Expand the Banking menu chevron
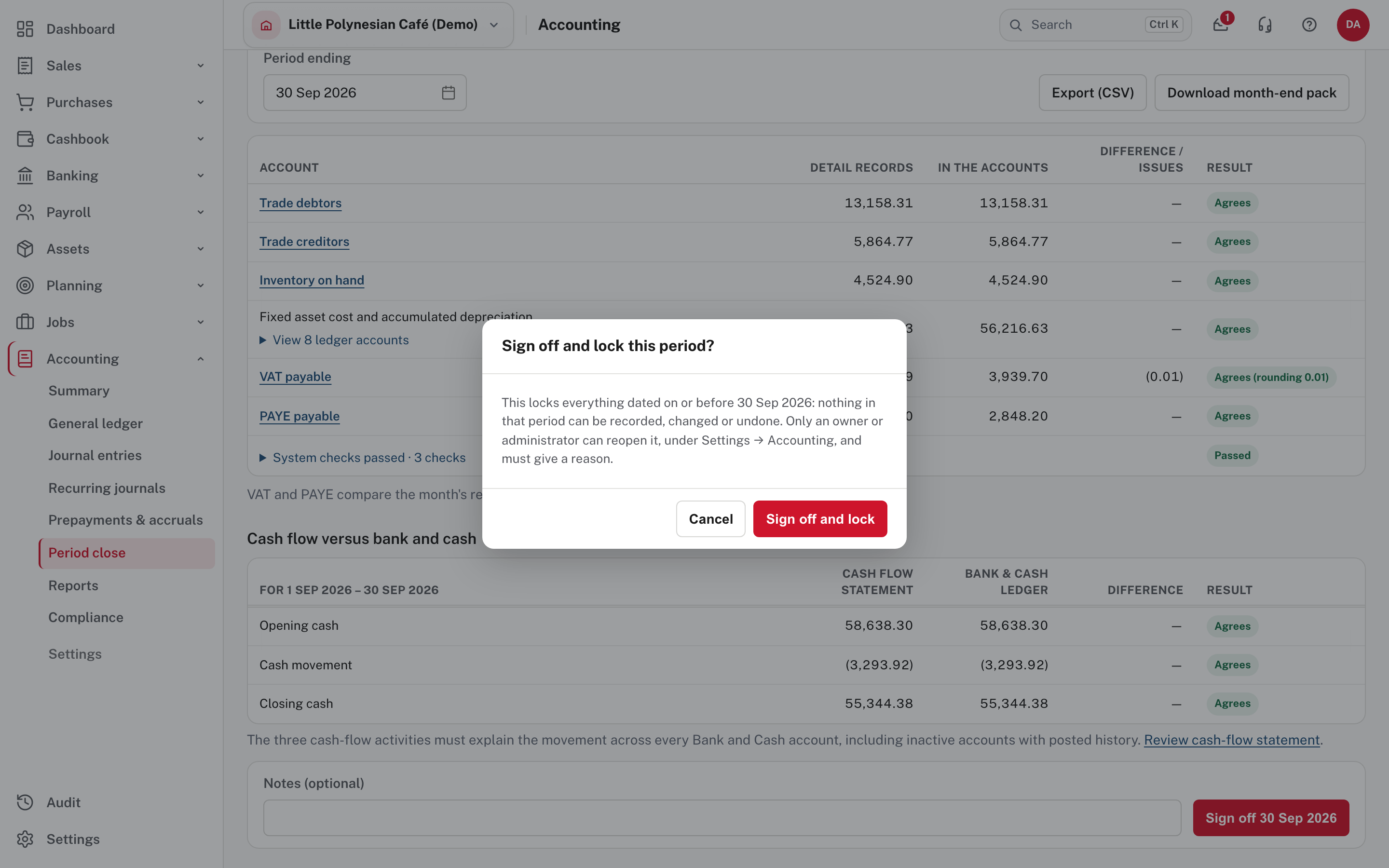The image size is (1389, 868). pos(201,176)
